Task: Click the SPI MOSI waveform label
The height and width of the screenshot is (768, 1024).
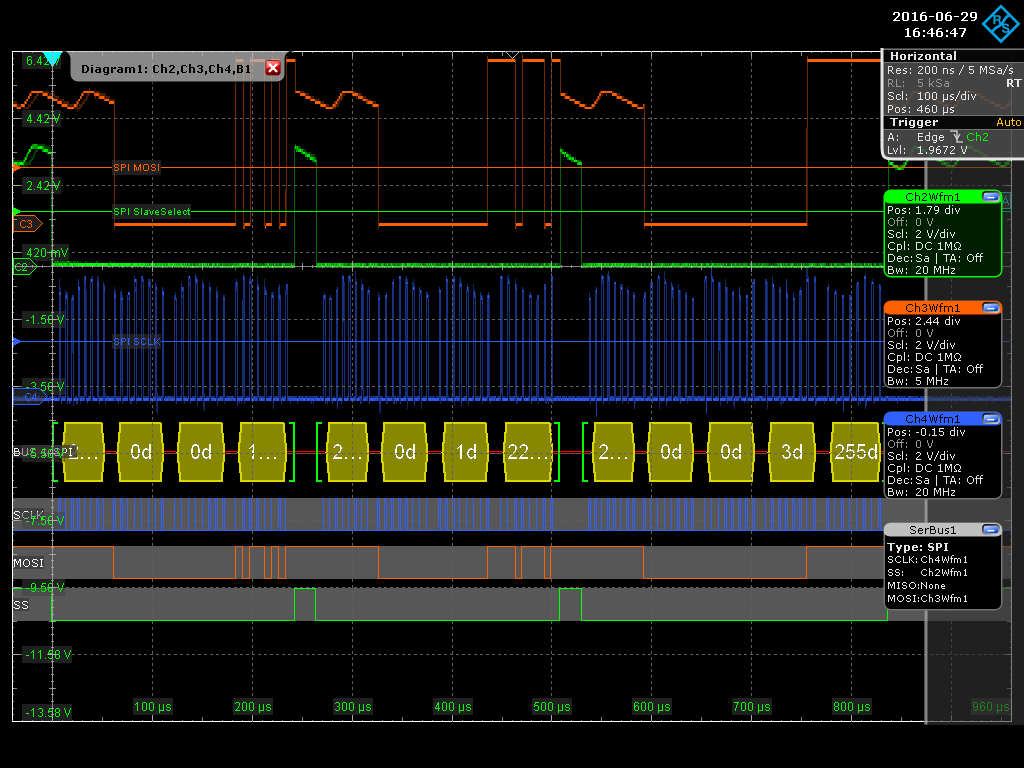Action: (136, 168)
